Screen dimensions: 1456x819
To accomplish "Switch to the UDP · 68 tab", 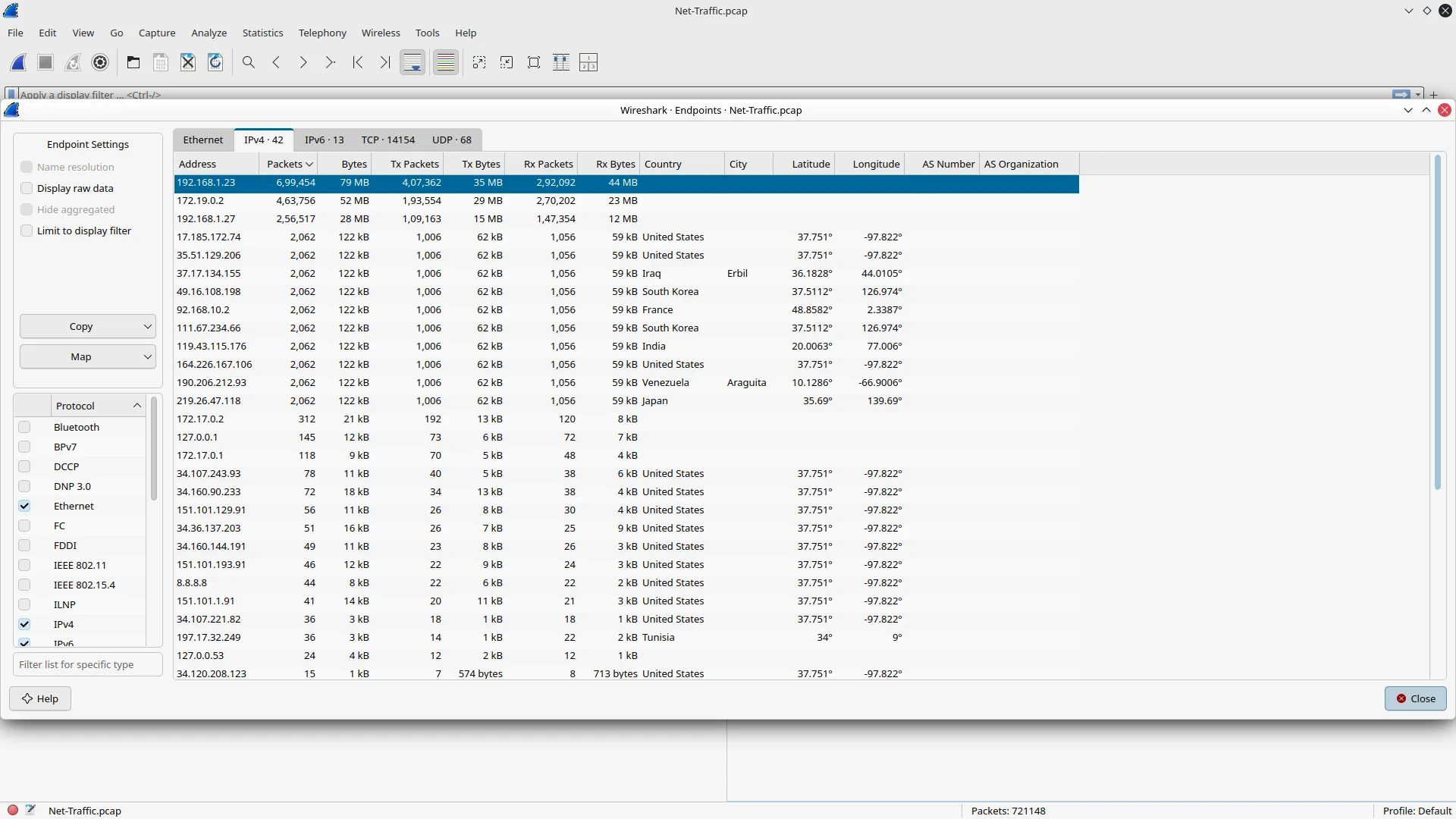I will [452, 140].
